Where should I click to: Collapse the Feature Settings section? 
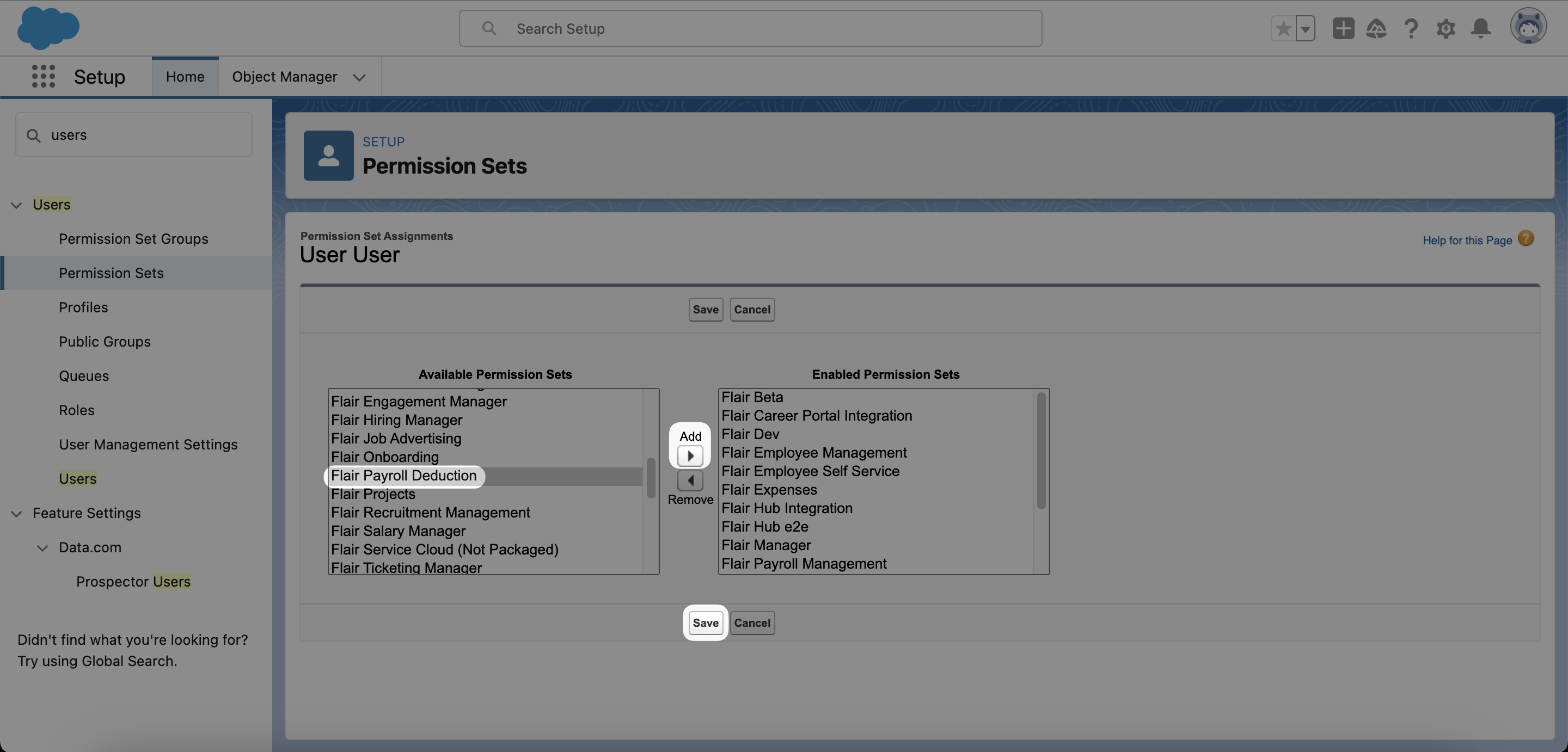pos(16,514)
